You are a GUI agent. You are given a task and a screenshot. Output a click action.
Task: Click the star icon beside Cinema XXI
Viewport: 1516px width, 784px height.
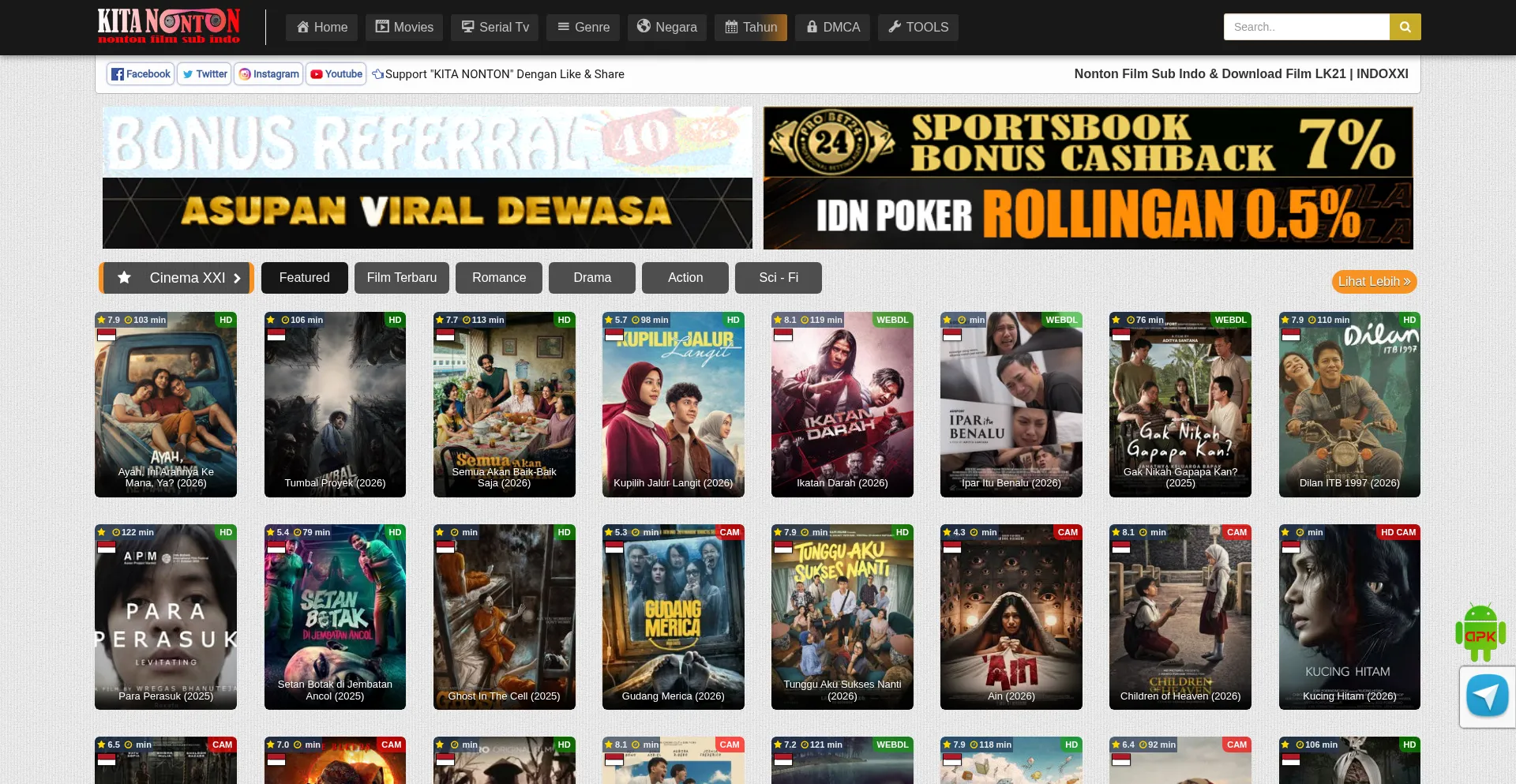124,278
